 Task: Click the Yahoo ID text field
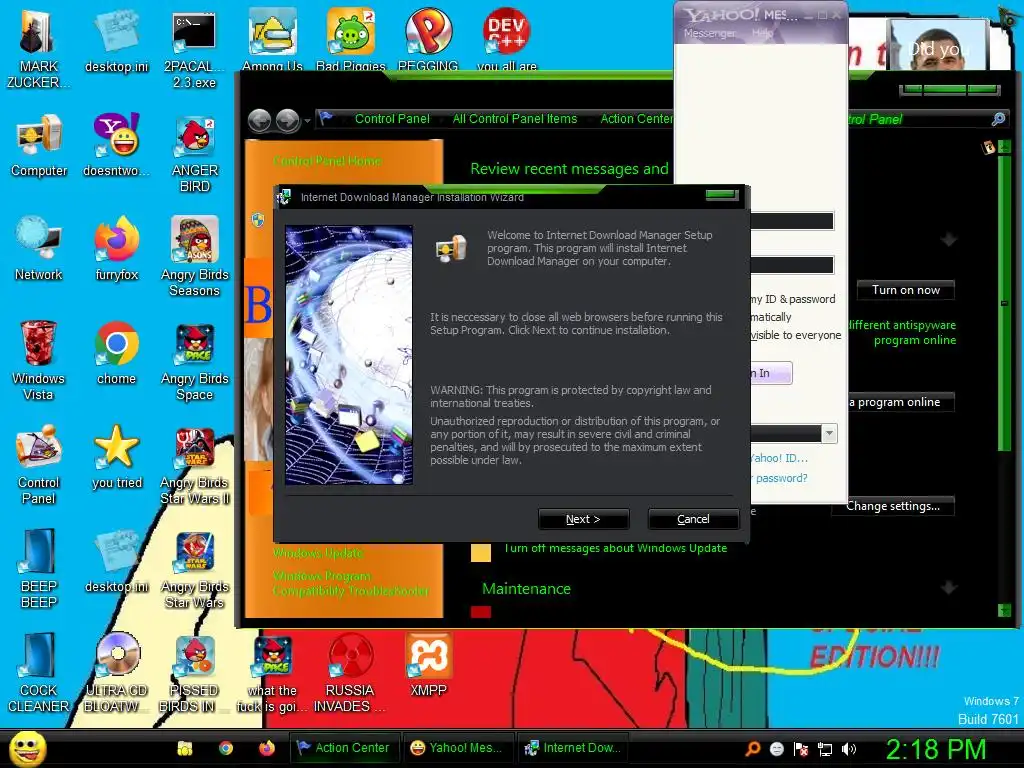792,221
